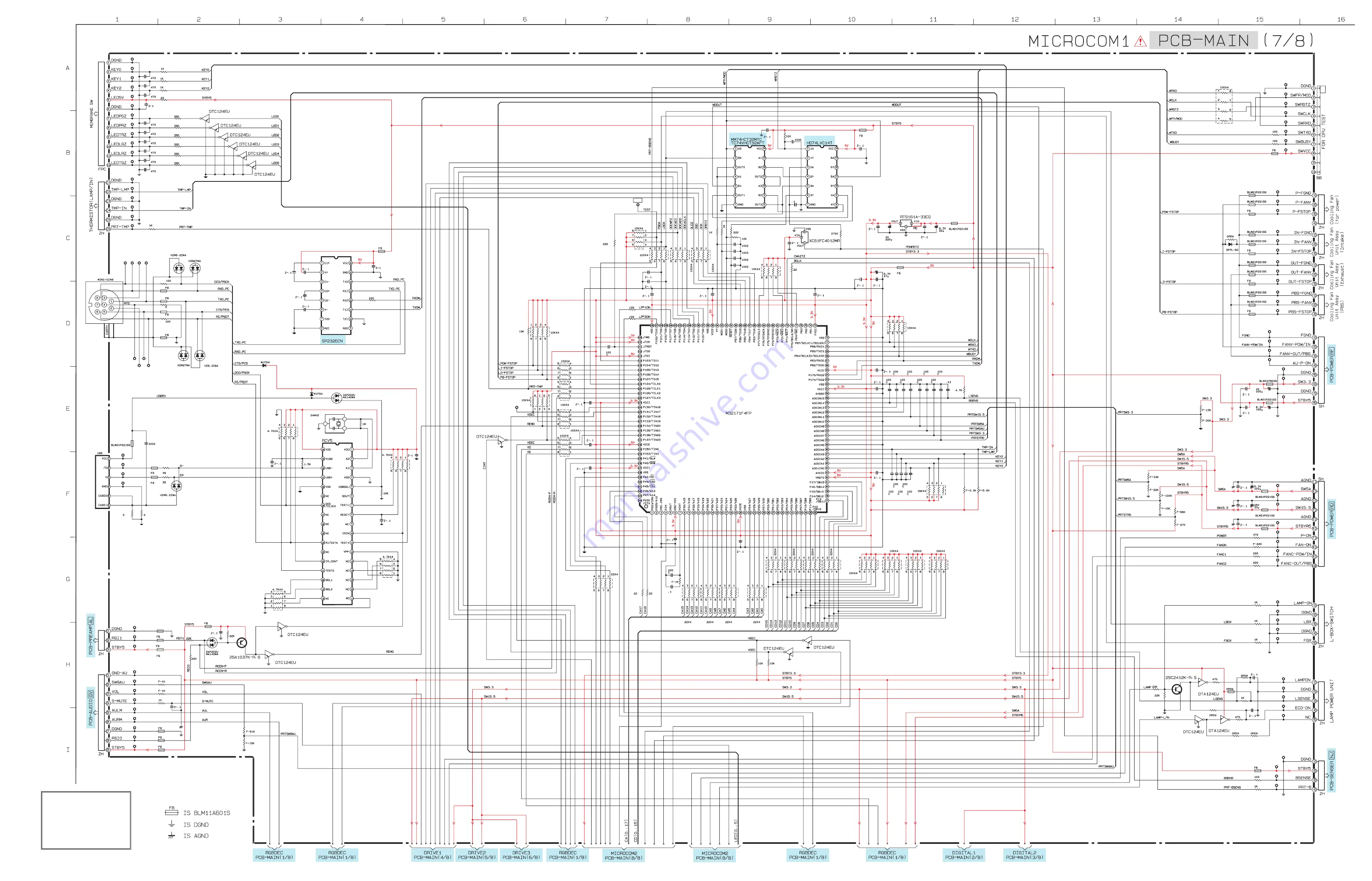
Task: Click the FOR CPU TEST label
Action: coord(1323,132)
